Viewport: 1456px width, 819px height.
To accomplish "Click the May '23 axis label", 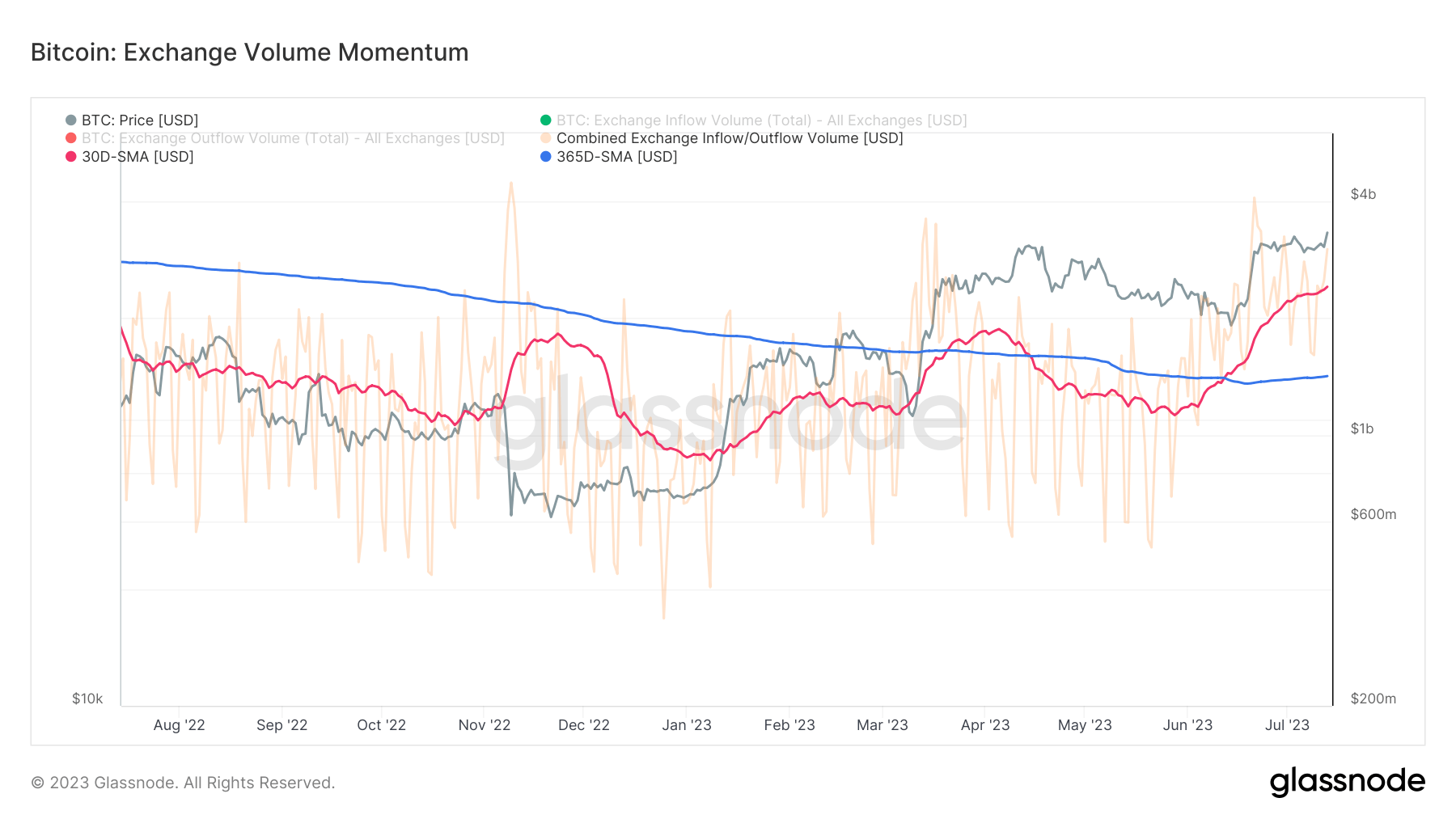I will pyautogui.click(x=1085, y=725).
